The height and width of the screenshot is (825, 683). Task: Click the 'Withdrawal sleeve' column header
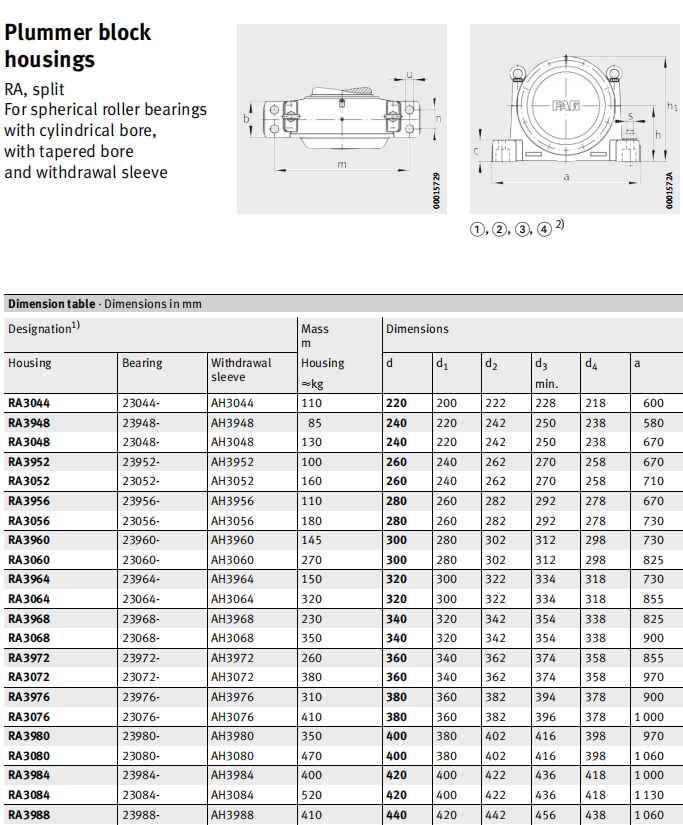(x=241, y=369)
